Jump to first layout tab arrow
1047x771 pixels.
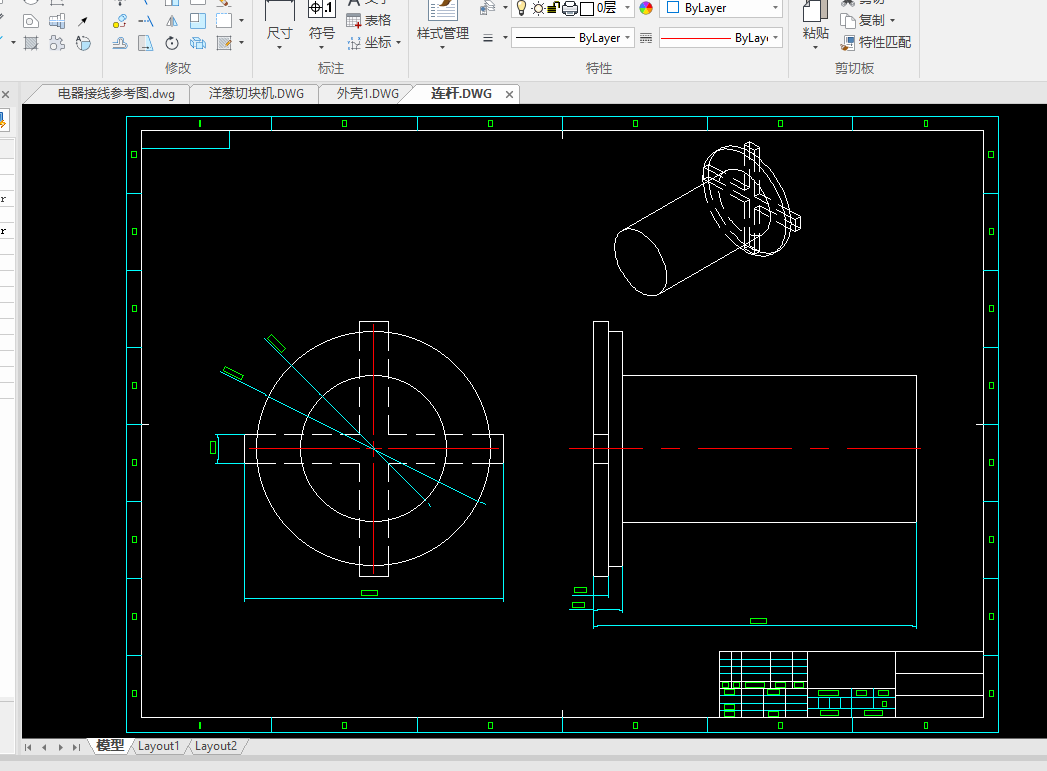pos(28,747)
